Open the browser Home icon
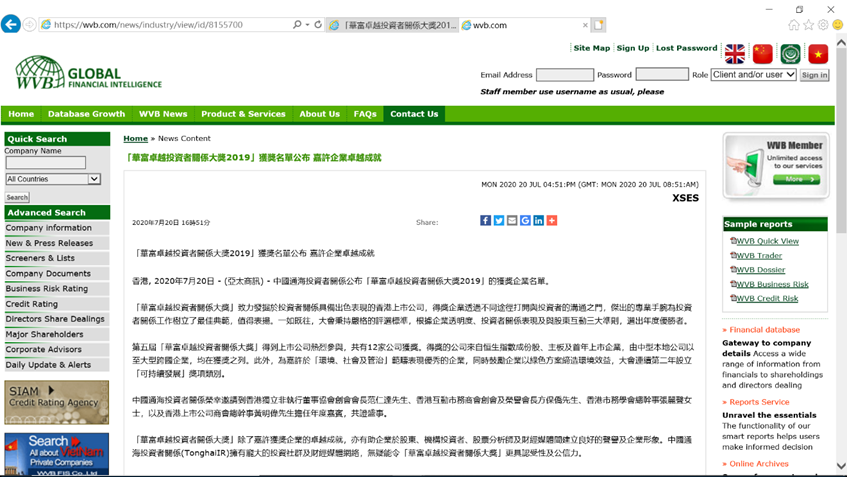847x477 pixels. (794, 25)
